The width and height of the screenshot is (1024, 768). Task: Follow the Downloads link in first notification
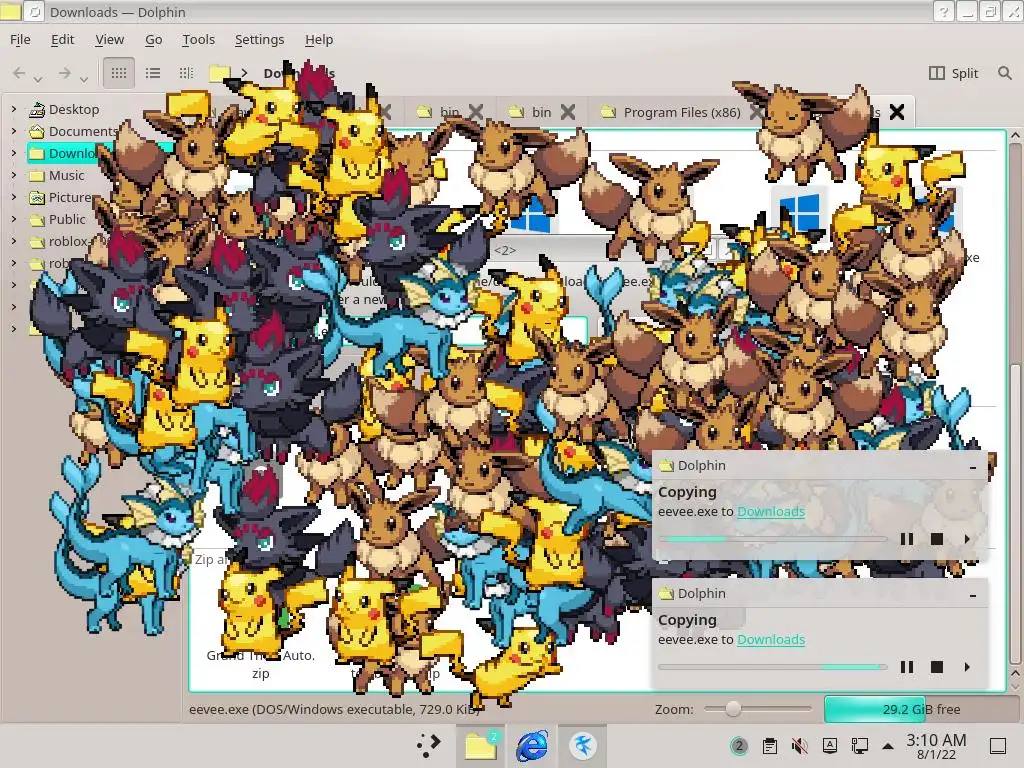point(771,511)
